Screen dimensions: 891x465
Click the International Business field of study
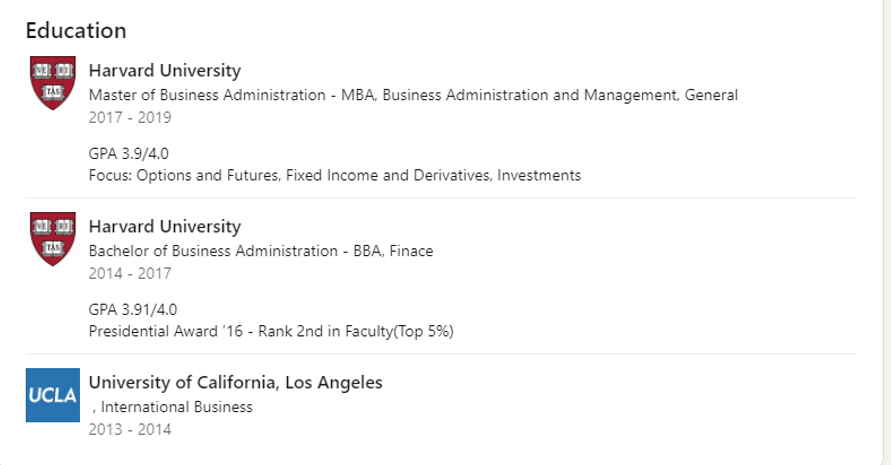tap(176, 407)
